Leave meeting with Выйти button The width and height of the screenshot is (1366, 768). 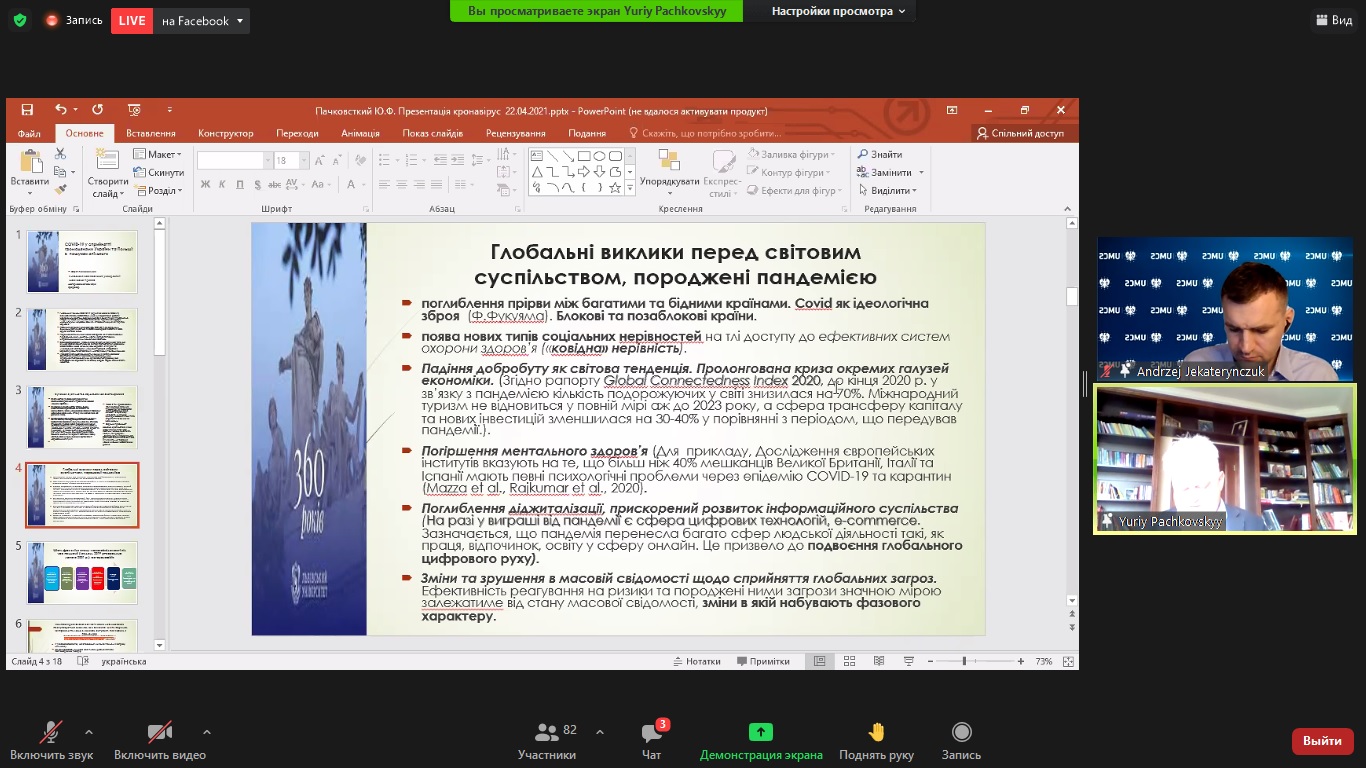(1322, 741)
